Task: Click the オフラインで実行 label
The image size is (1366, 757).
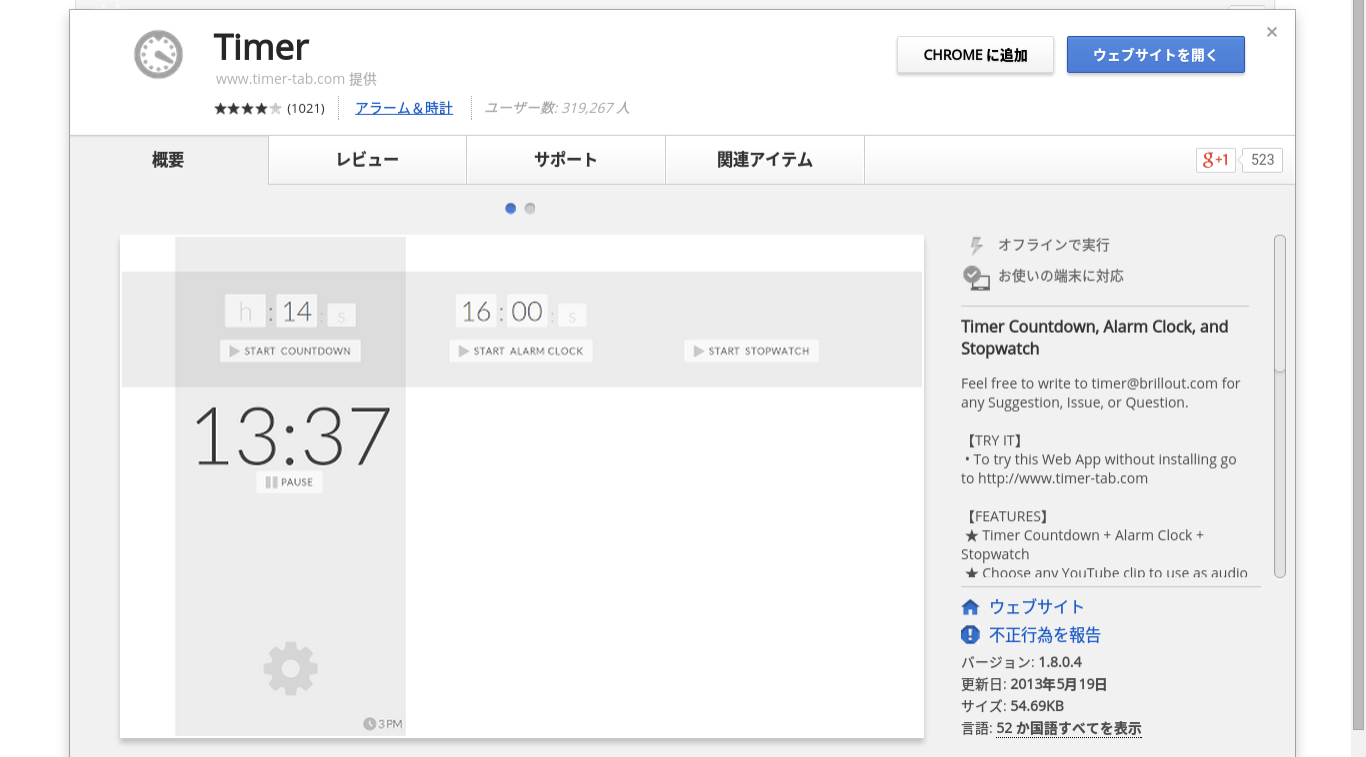Action: pyautogui.click(x=1054, y=245)
